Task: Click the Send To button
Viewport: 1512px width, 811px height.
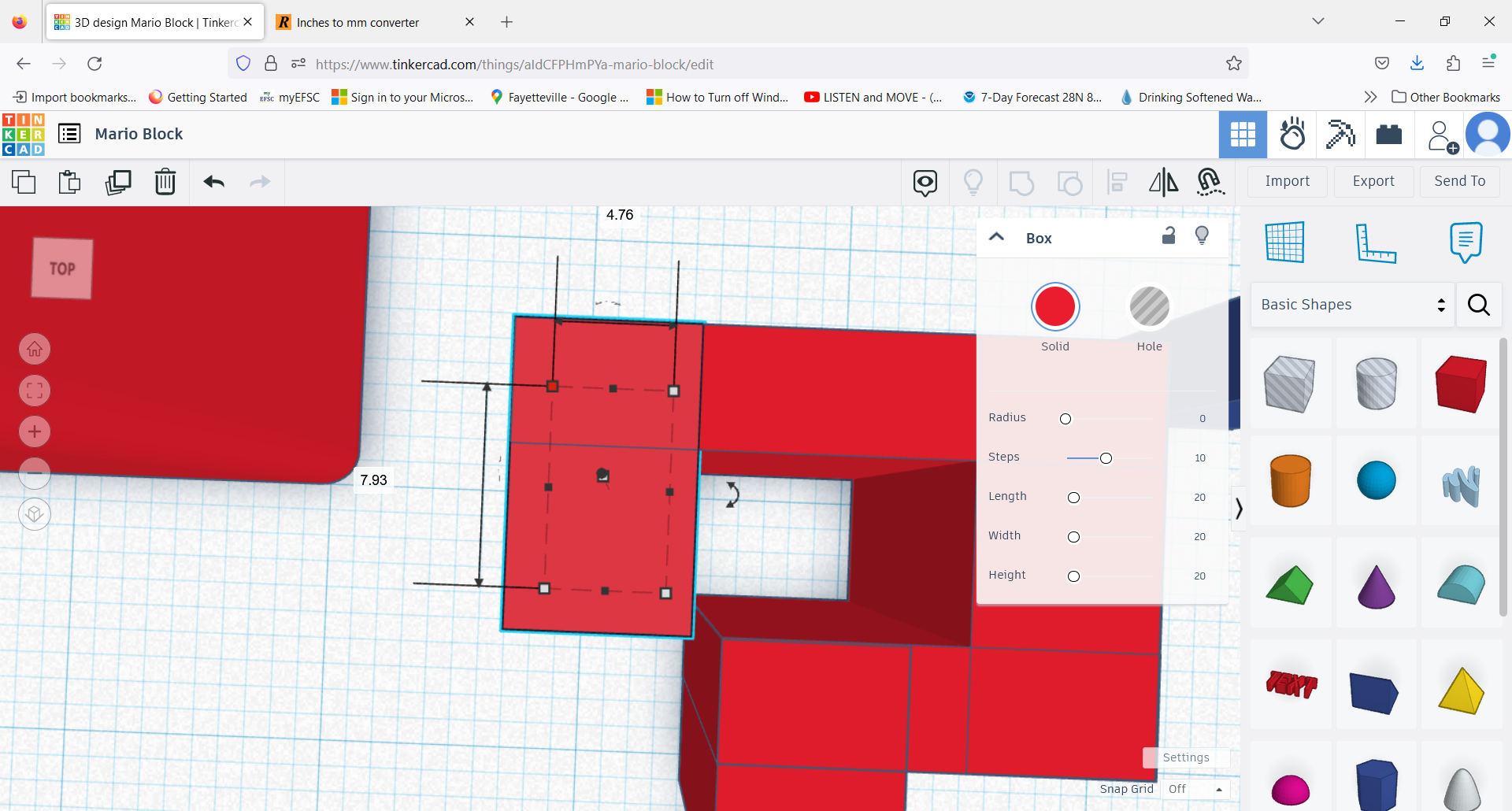Action: pos(1458,181)
